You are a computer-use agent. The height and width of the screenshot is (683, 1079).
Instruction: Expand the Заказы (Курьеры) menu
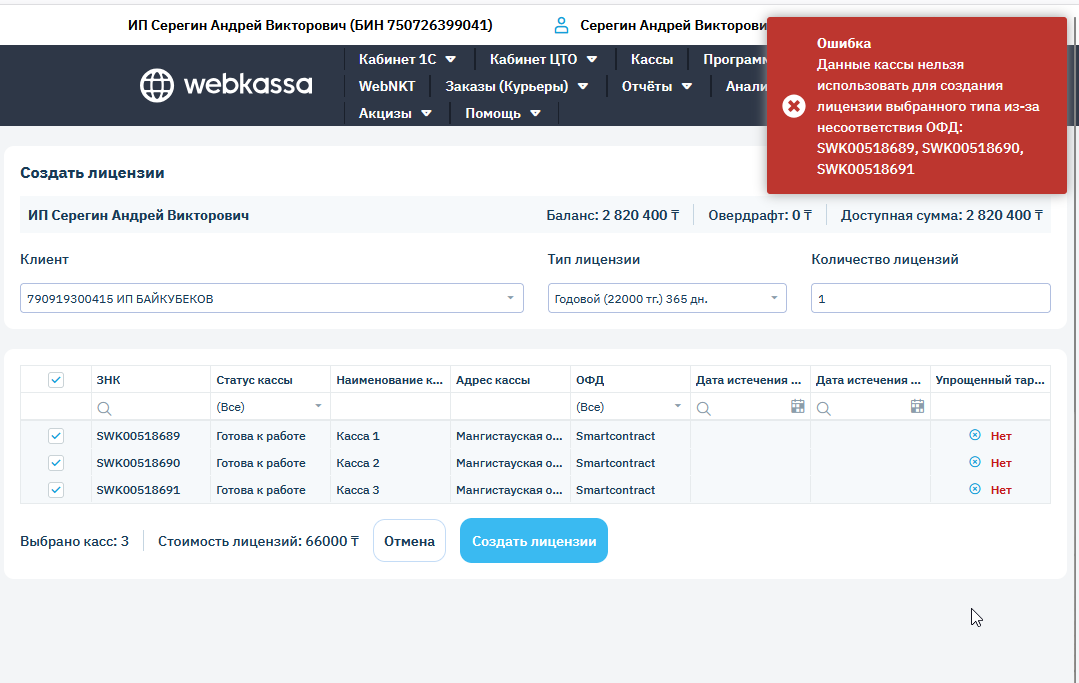tap(516, 86)
